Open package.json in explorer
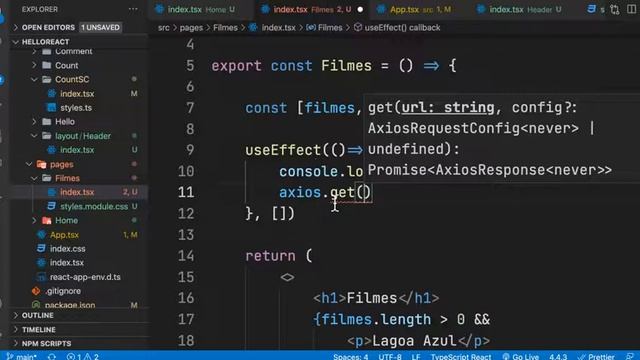 pos(70,305)
